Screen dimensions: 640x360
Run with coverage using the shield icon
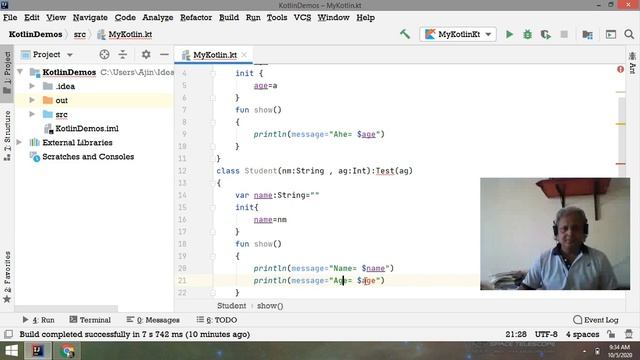click(x=545, y=34)
